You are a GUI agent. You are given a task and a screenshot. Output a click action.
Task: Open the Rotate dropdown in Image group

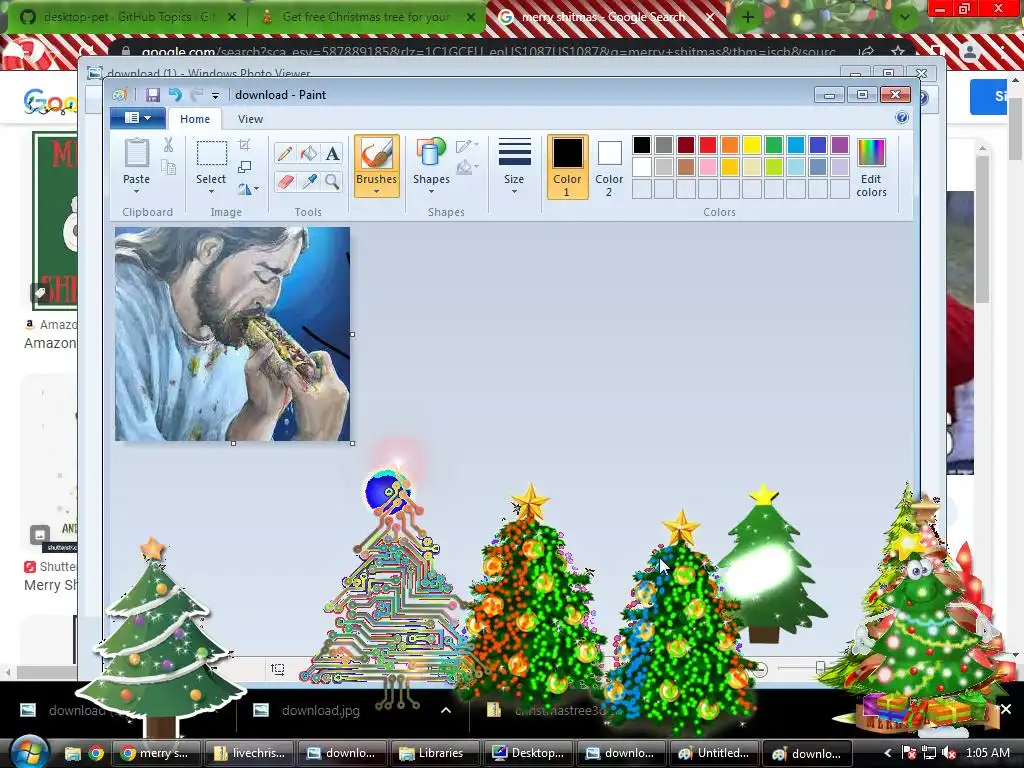(248, 189)
